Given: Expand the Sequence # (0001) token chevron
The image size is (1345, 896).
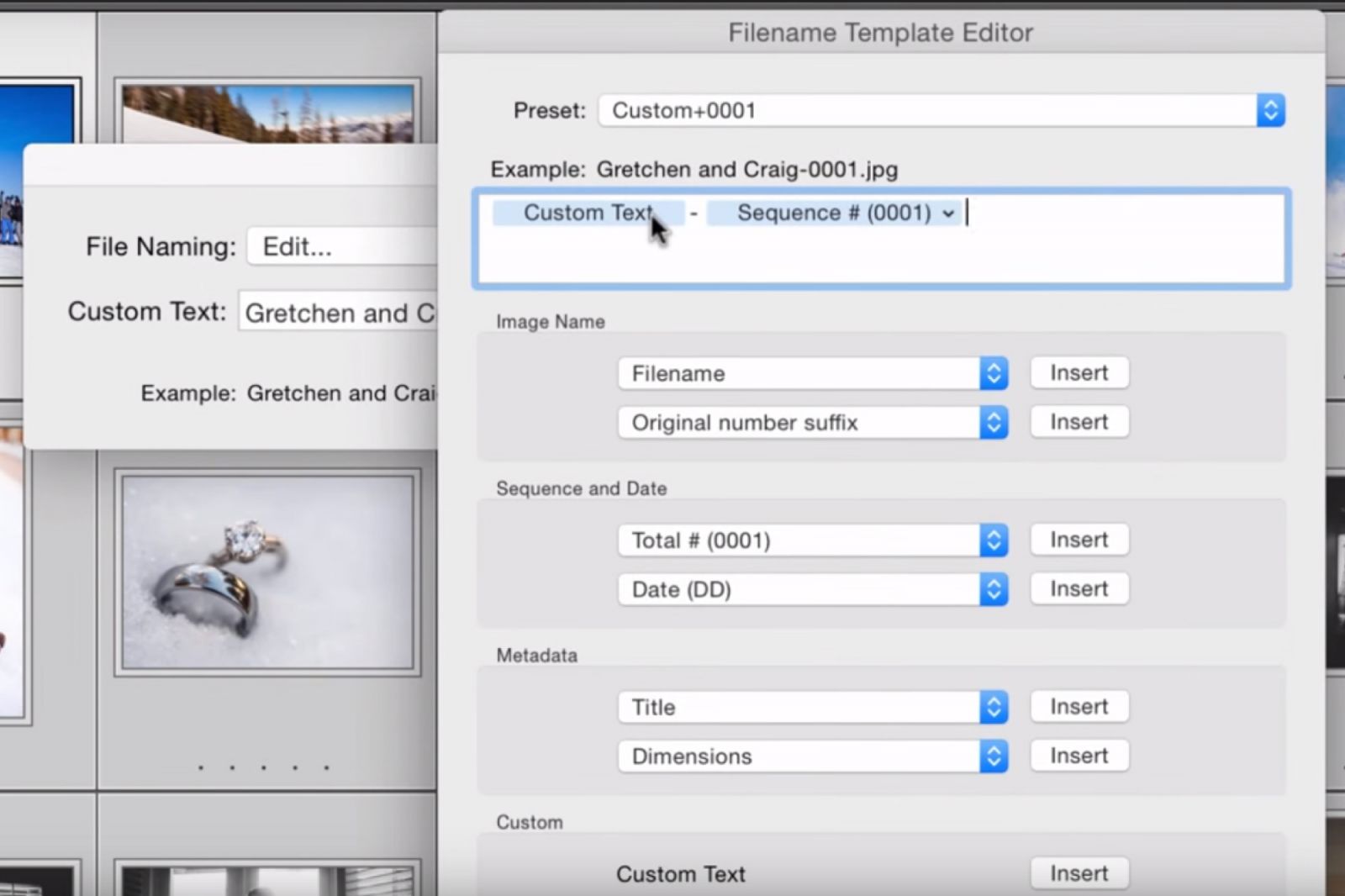Looking at the screenshot, I should (x=949, y=213).
